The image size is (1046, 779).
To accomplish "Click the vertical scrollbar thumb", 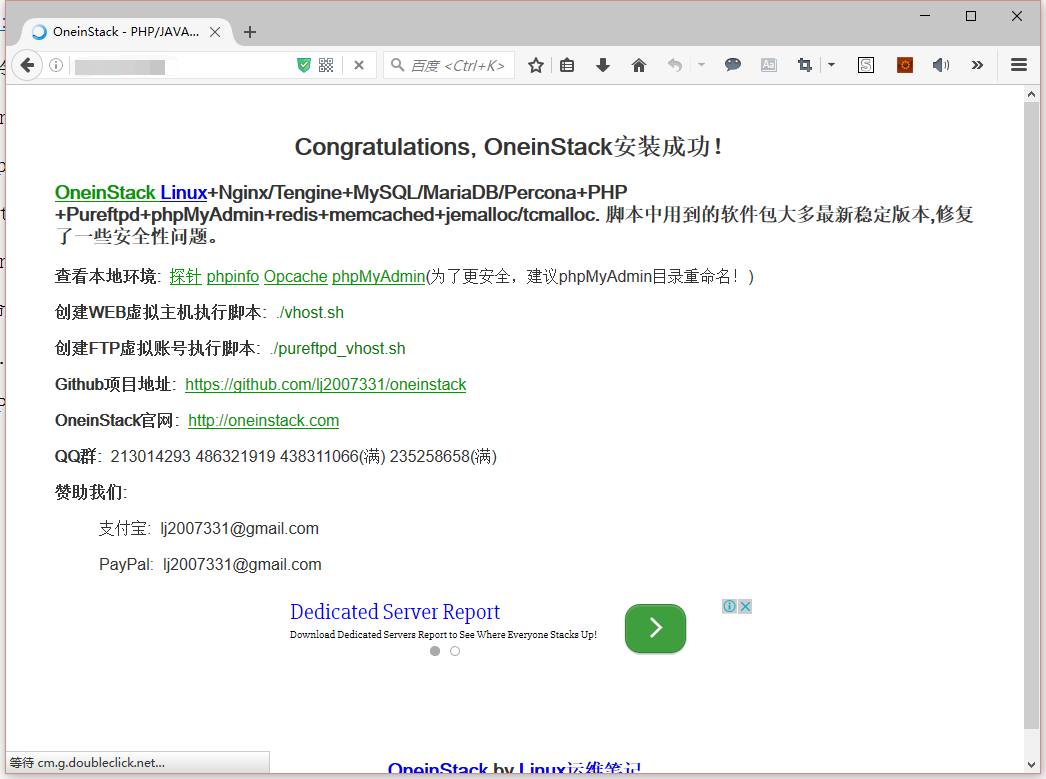I will (1031, 416).
